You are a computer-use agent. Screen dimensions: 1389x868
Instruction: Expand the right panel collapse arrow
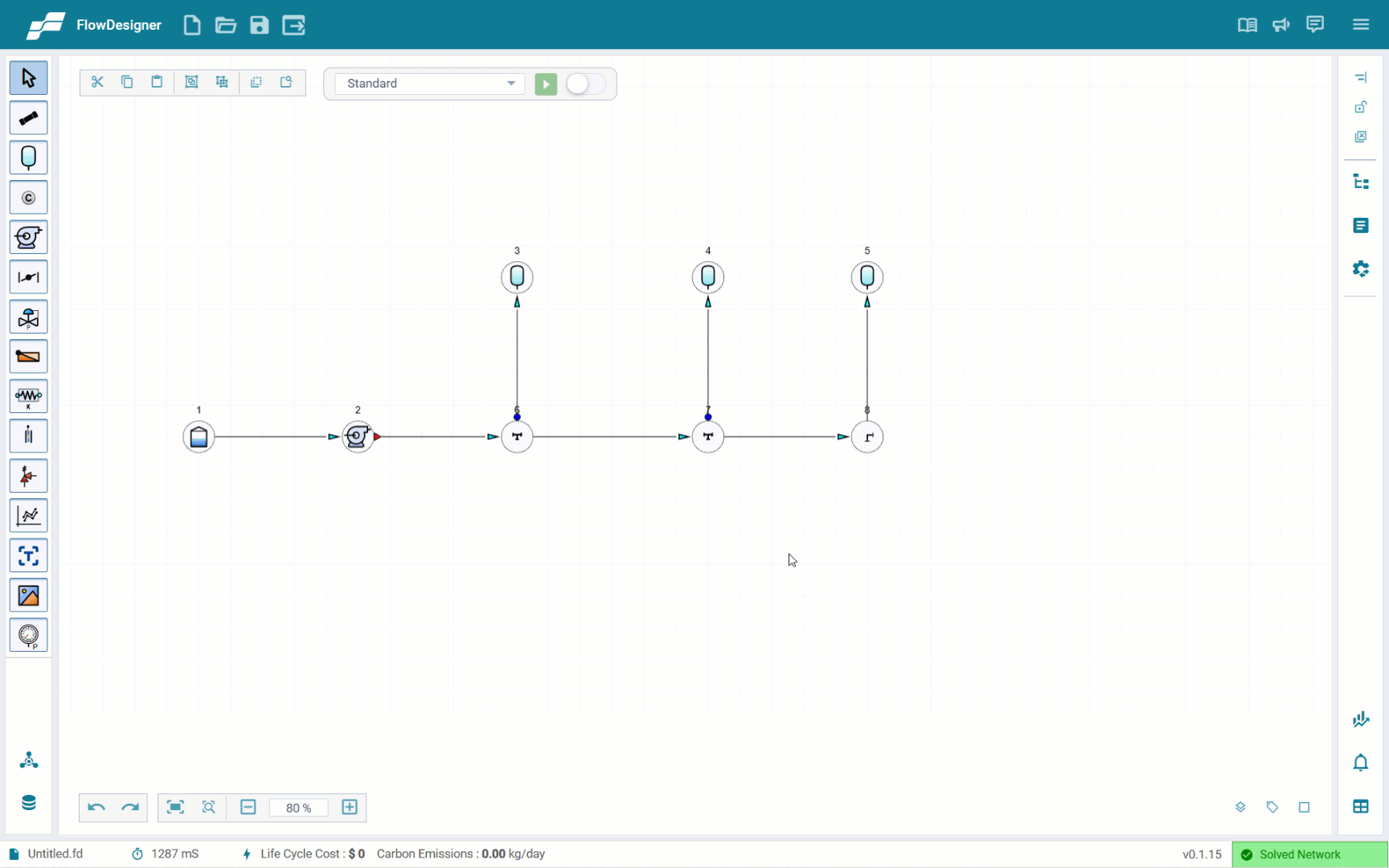pos(1360,78)
